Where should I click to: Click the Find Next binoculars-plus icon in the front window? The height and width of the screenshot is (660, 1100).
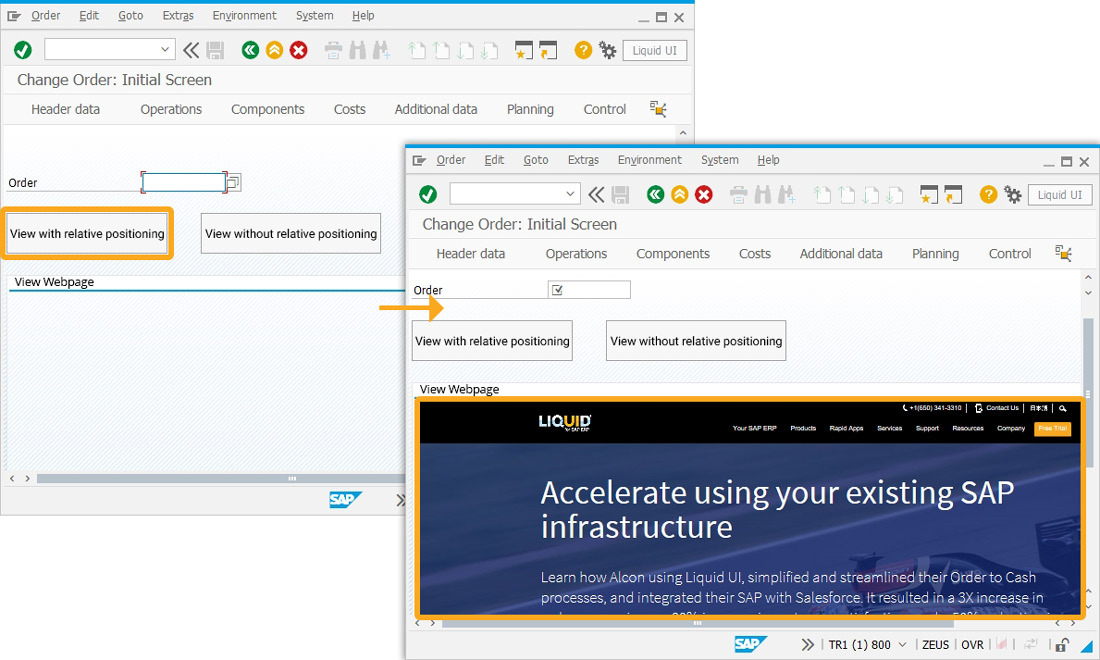pyautogui.click(x=786, y=194)
